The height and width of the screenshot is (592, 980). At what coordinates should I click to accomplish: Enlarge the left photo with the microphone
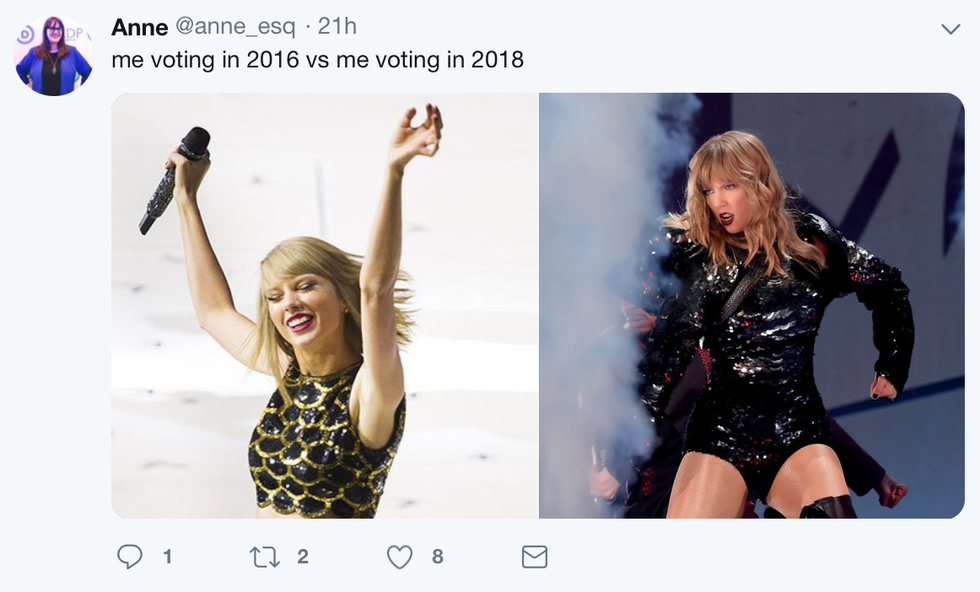324,305
